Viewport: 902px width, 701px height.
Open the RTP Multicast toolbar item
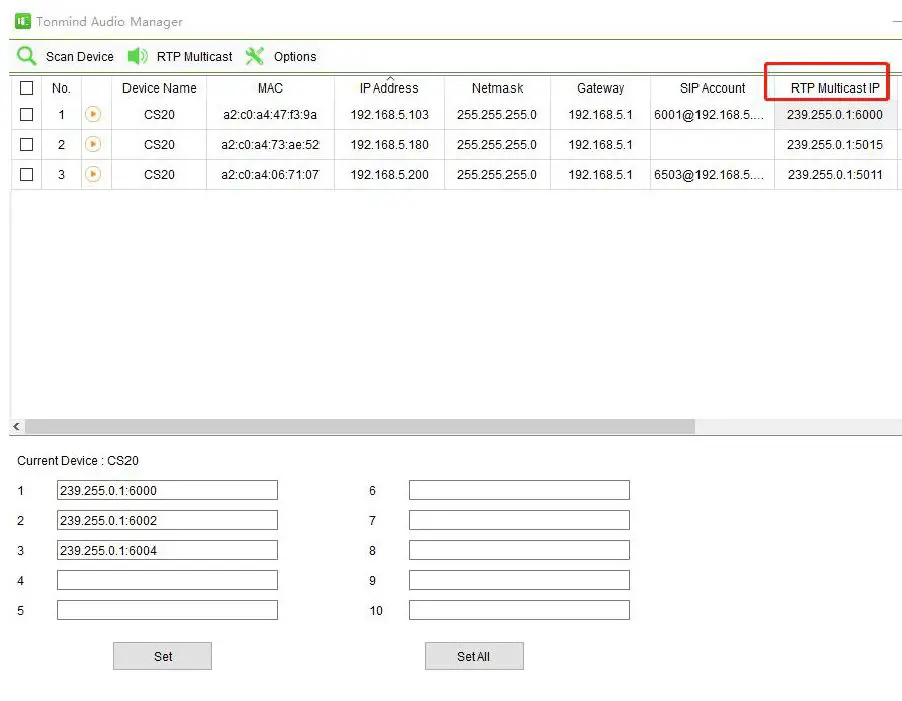pos(180,56)
